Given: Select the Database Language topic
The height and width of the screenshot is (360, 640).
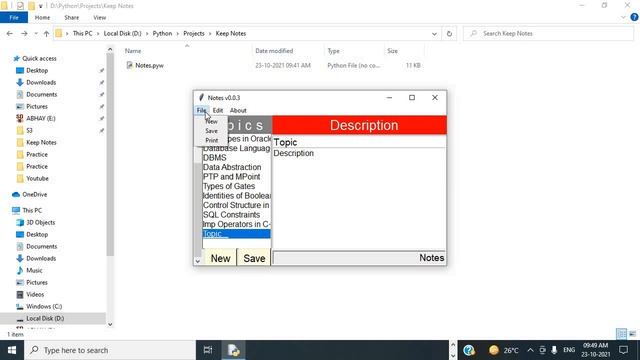Looking at the screenshot, I should click(x=236, y=148).
